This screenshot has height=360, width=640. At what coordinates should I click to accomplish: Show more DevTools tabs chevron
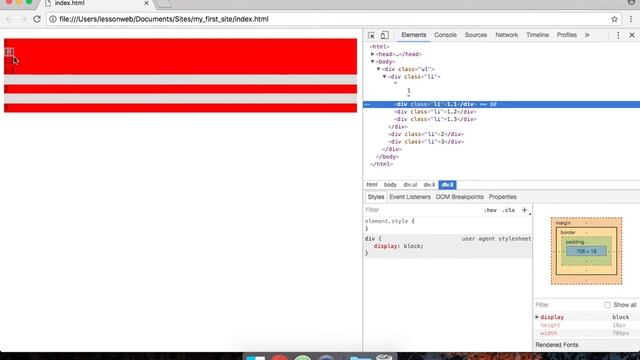click(x=587, y=35)
